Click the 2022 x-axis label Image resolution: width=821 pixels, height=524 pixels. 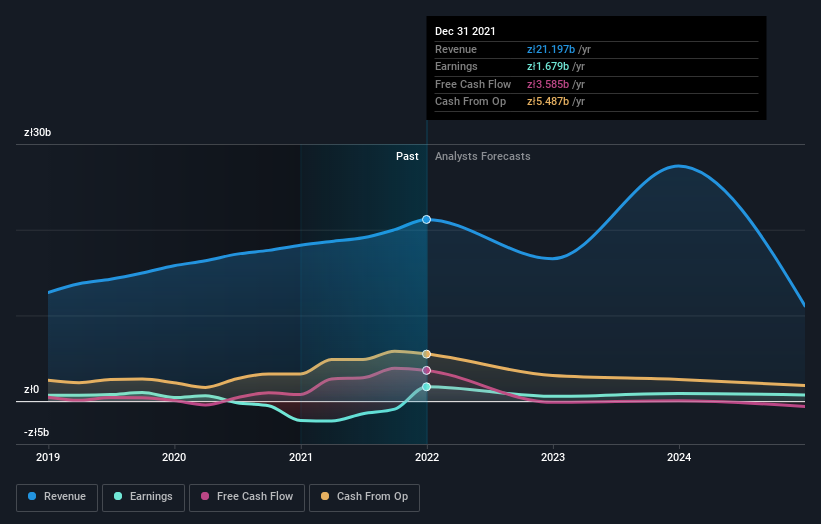[427, 457]
